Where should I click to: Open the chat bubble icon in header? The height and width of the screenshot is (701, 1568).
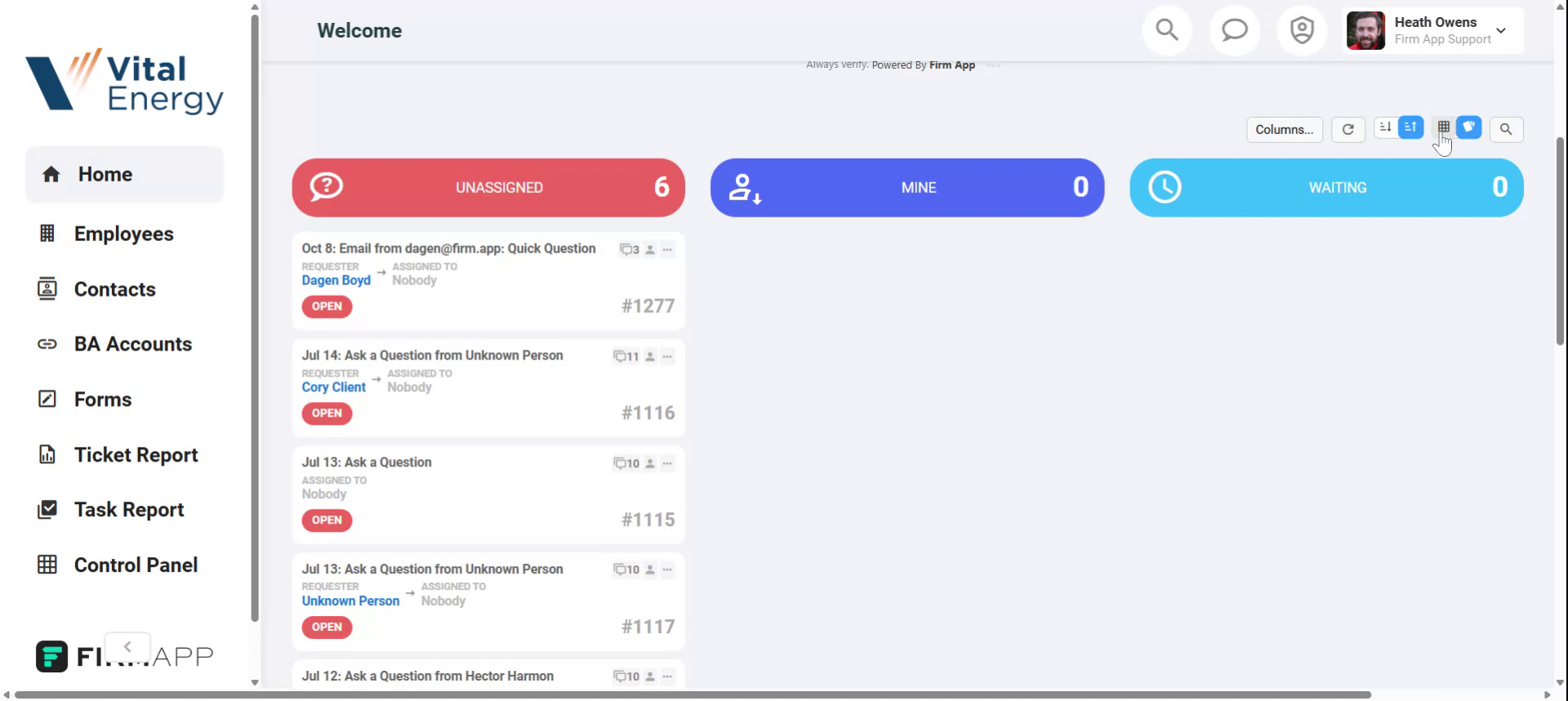coord(1234,31)
